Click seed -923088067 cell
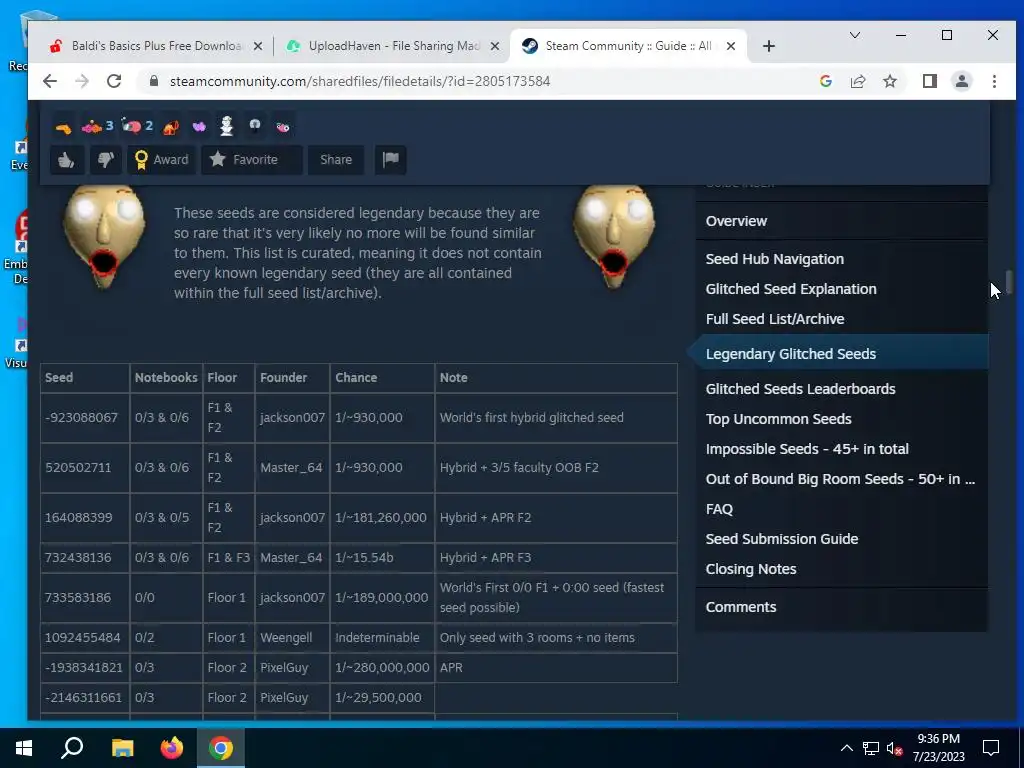 pyautogui.click(x=85, y=418)
